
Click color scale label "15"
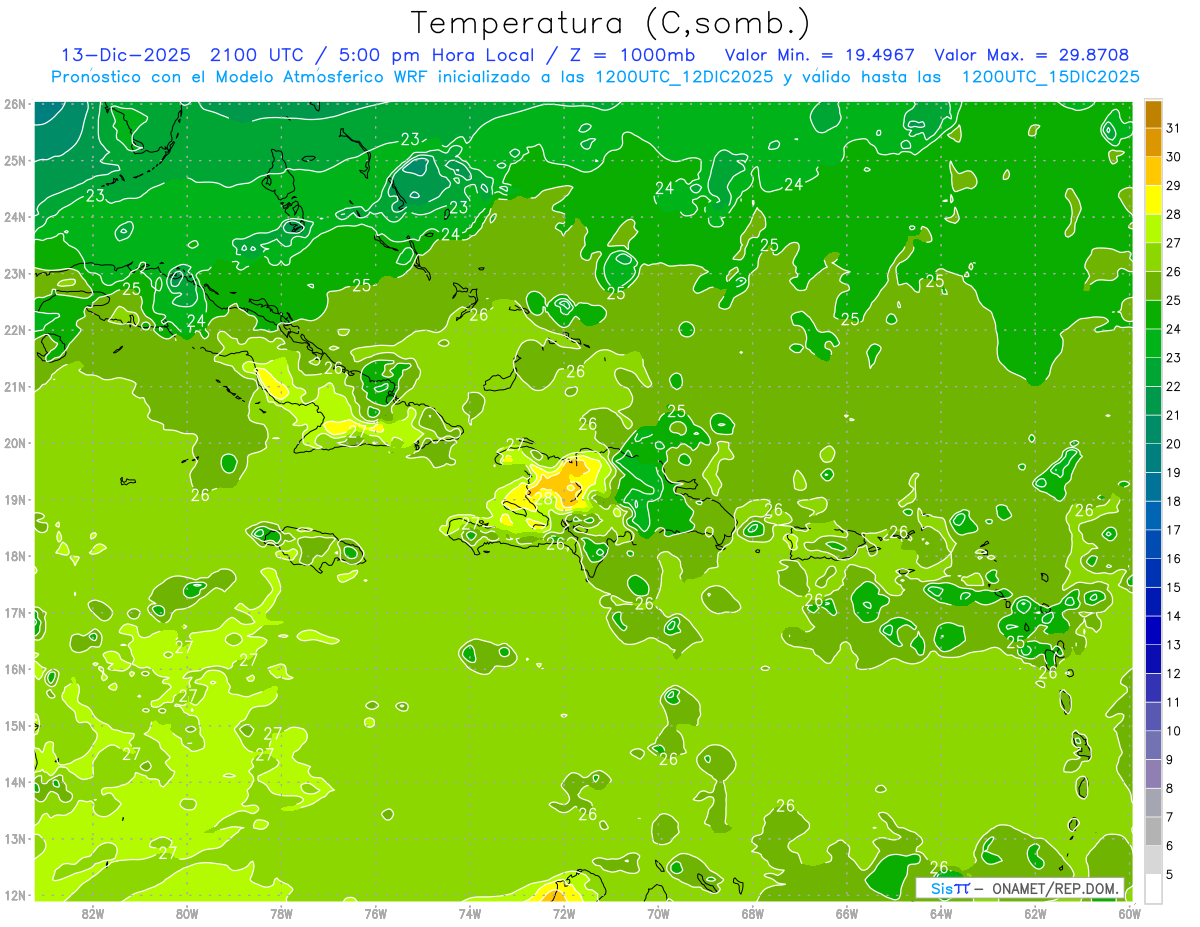(1173, 587)
